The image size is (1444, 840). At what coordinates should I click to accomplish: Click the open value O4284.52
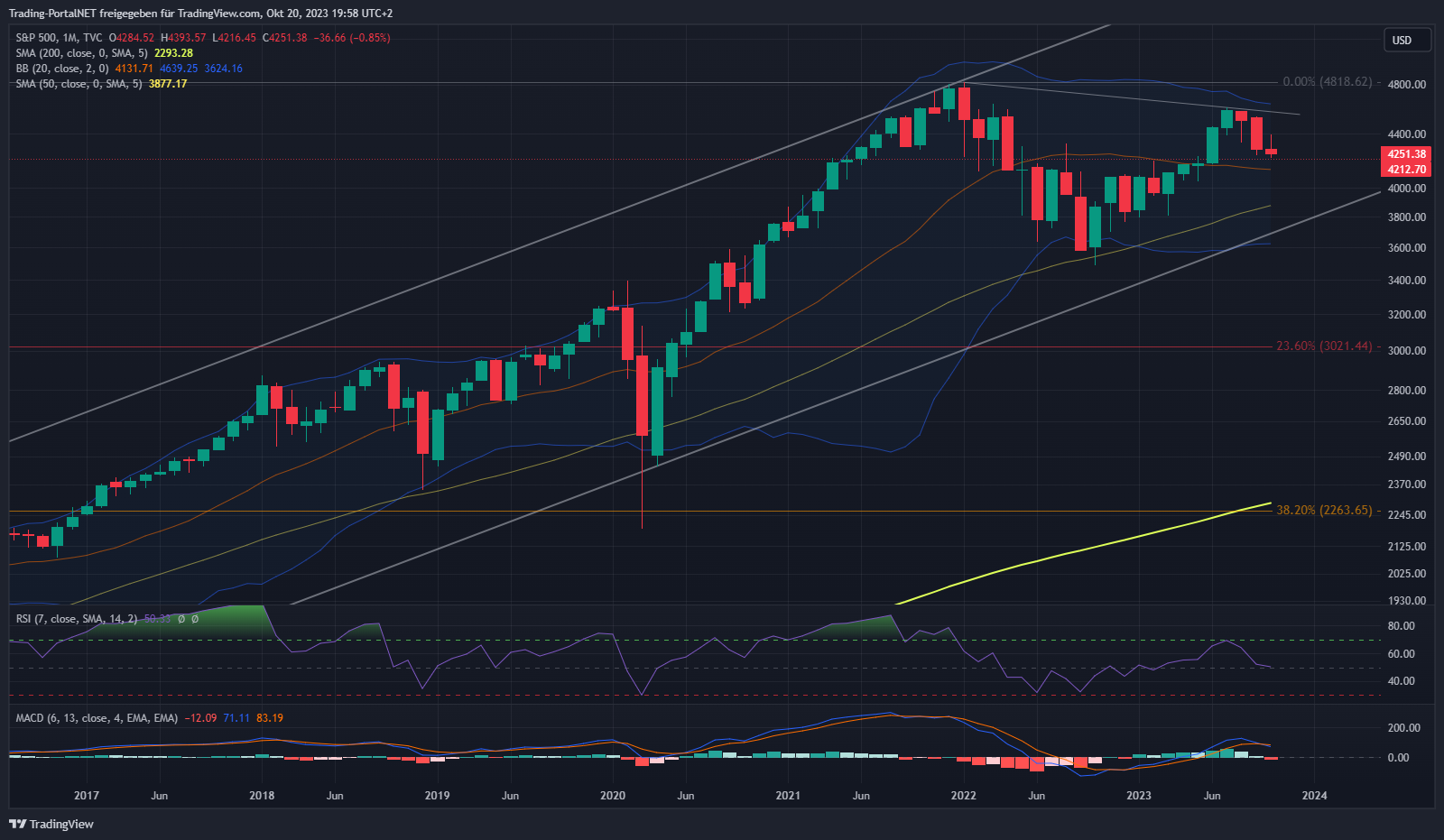(132, 38)
